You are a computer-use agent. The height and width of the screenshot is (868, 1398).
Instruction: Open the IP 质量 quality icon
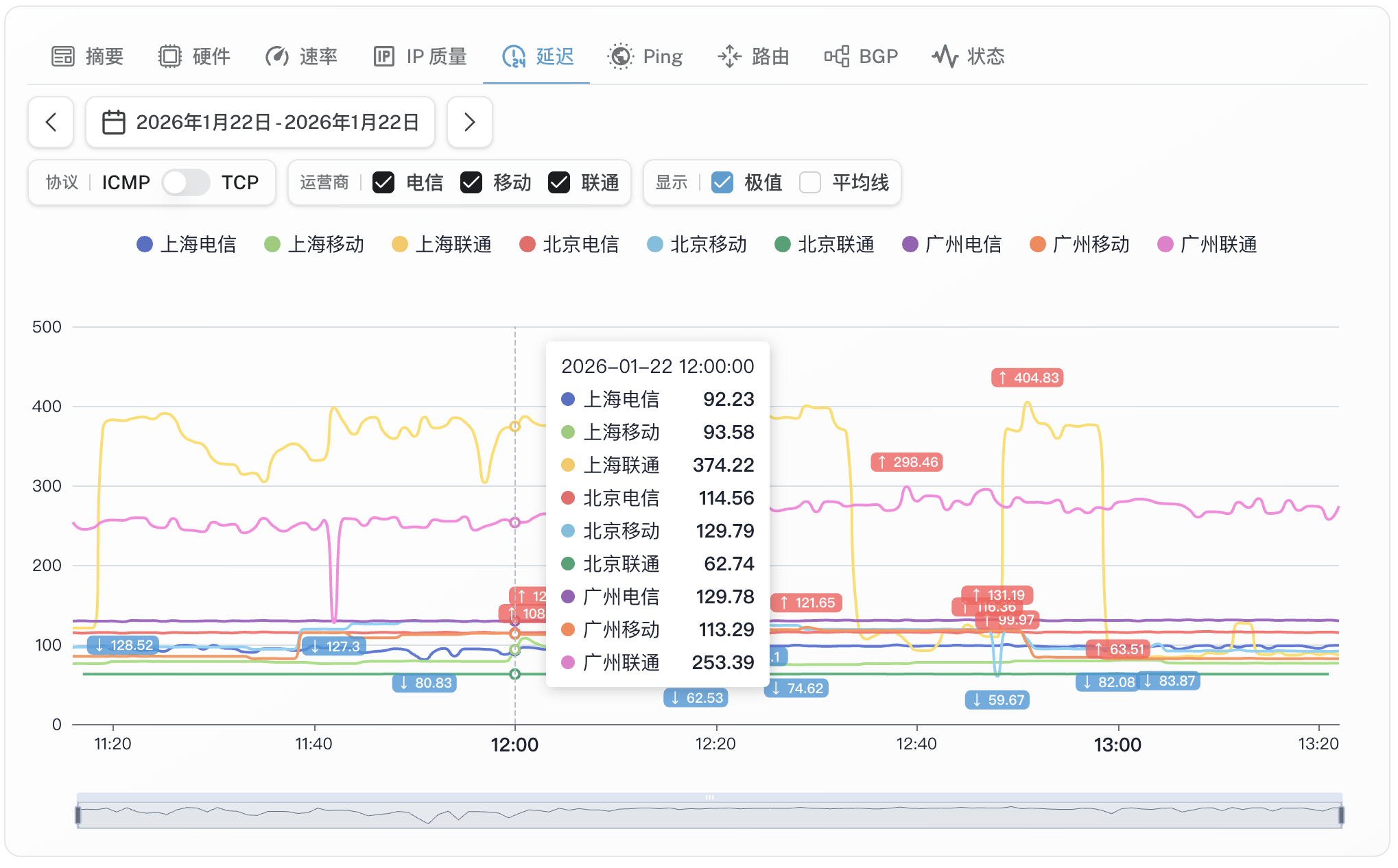point(385,56)
